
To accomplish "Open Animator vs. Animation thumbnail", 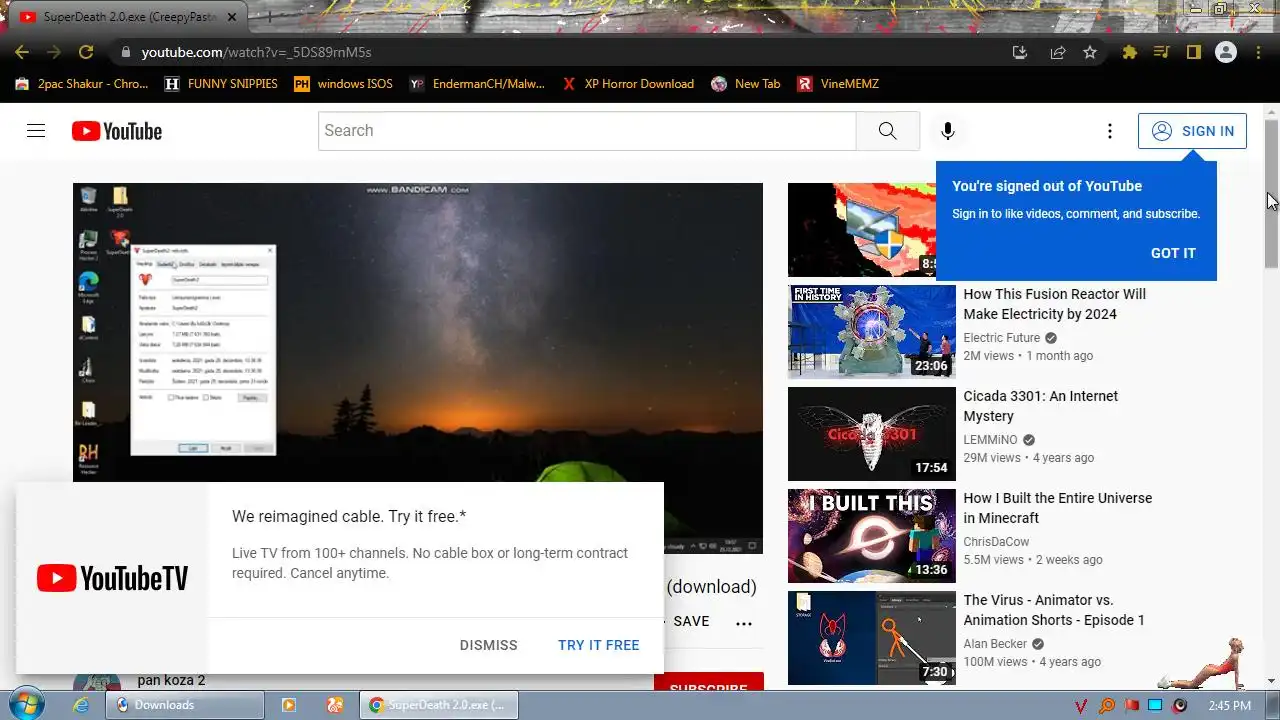I will [872, 638].
